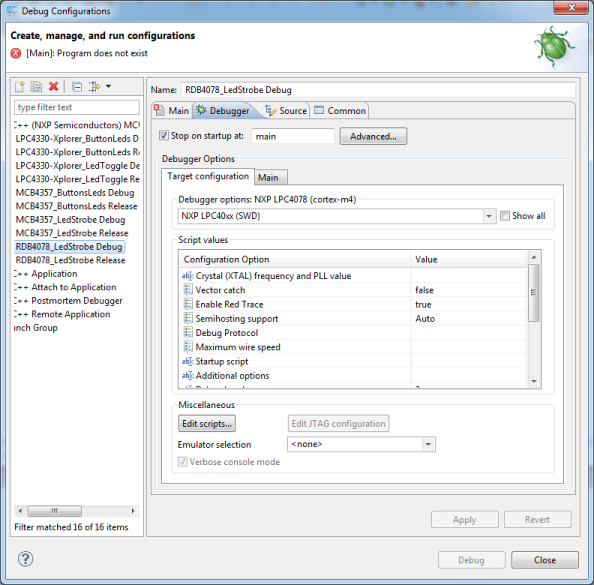Click the Script values vertical scrollbar thumb

(533, 292)
